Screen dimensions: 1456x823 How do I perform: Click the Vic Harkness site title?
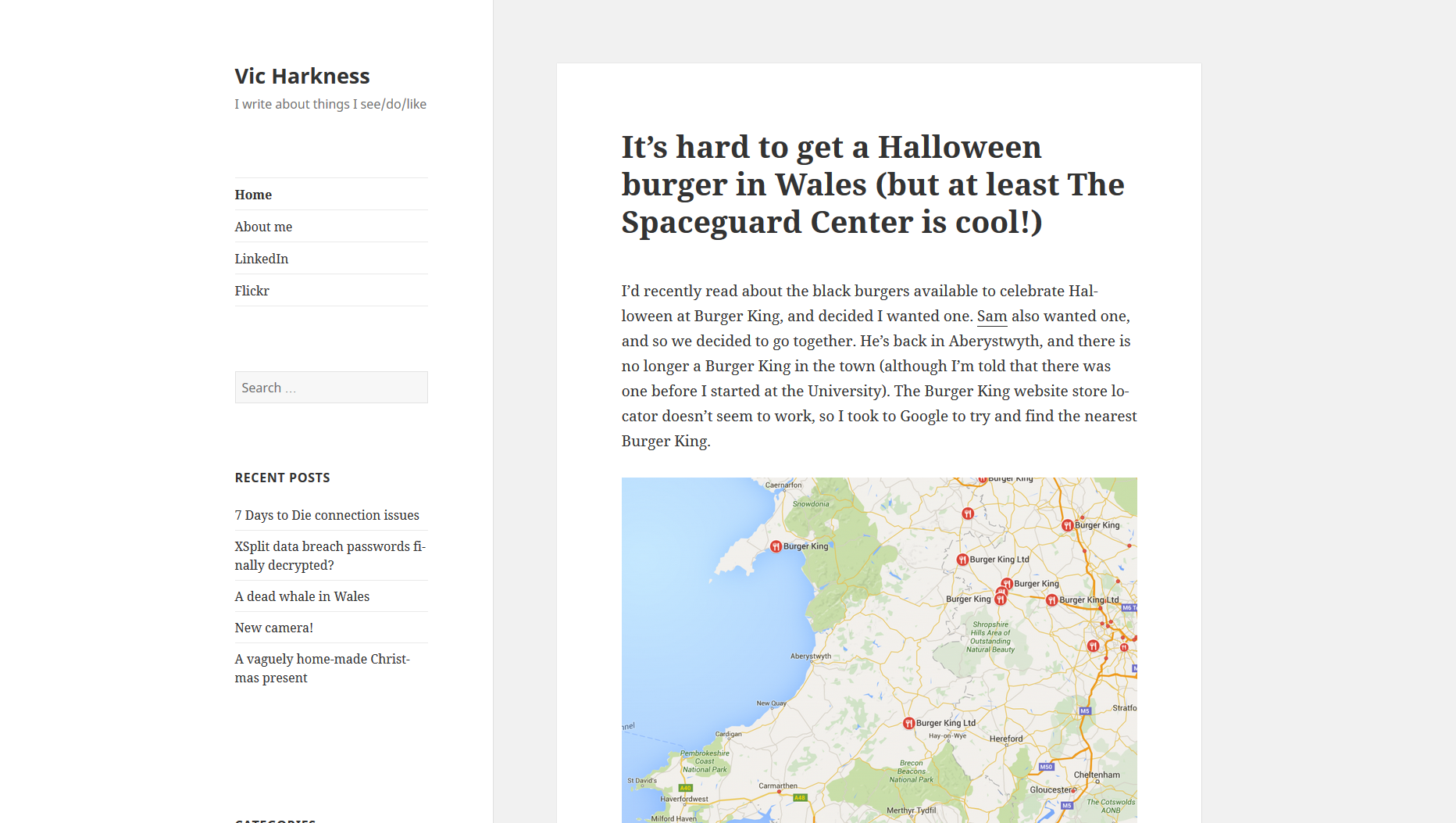pos(302,76)
